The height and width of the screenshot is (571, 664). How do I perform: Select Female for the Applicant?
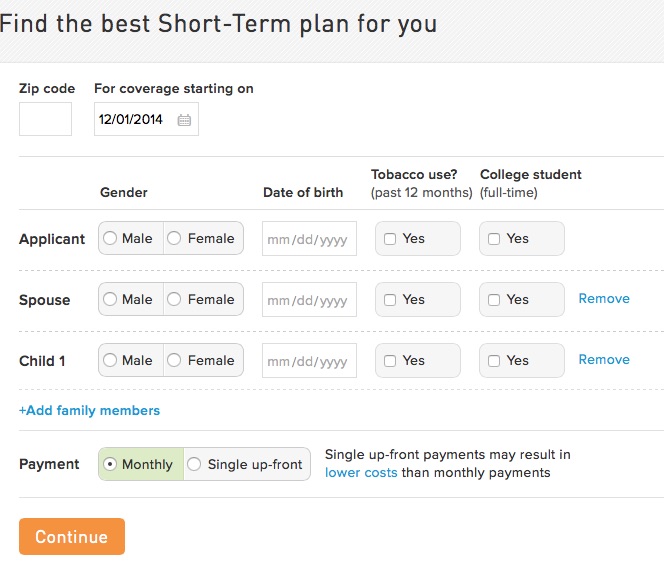(x=175, y=239)
